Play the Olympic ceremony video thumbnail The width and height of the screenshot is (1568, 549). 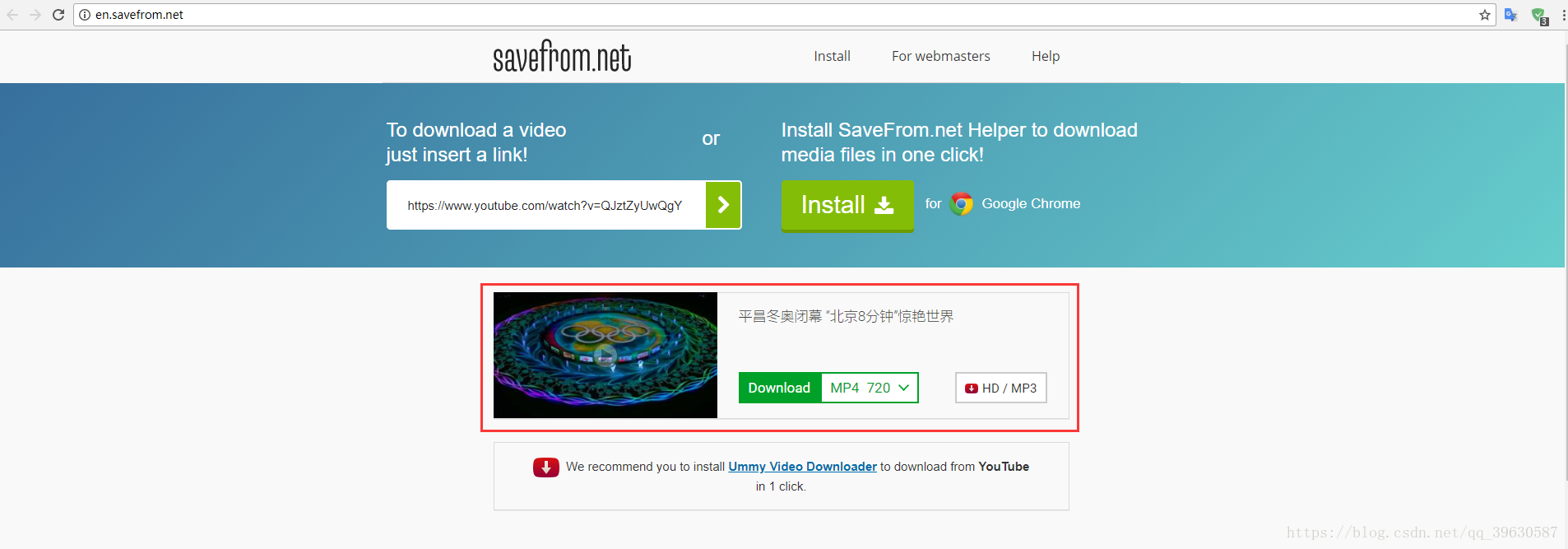pyautogui.click(x=605, y=355)
